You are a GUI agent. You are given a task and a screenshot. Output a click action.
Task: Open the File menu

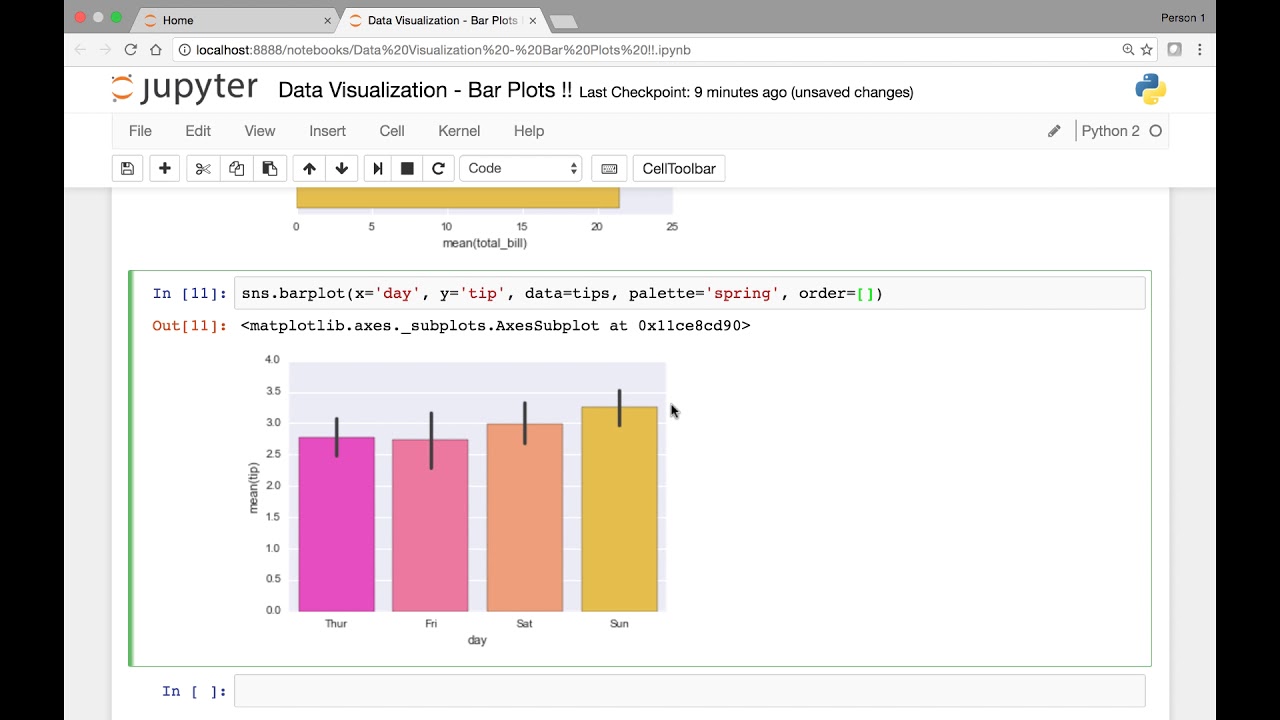pos(140,131)
